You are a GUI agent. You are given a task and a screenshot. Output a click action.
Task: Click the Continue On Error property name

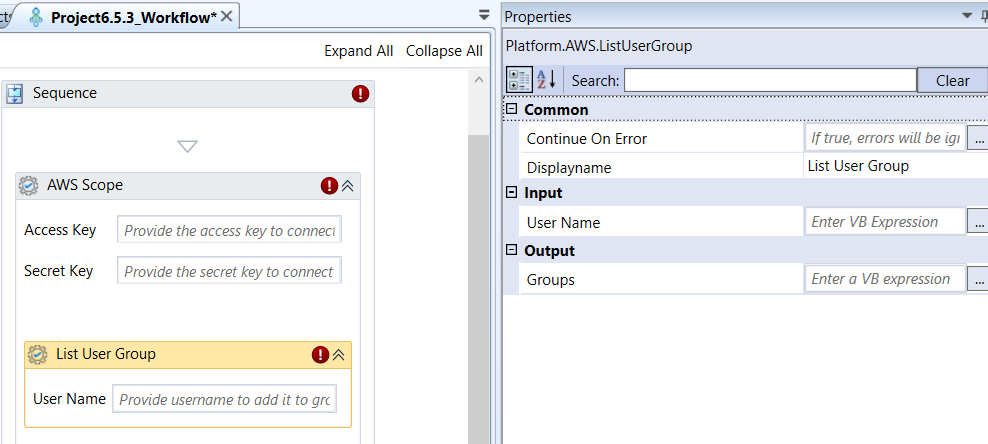[587, 139]
